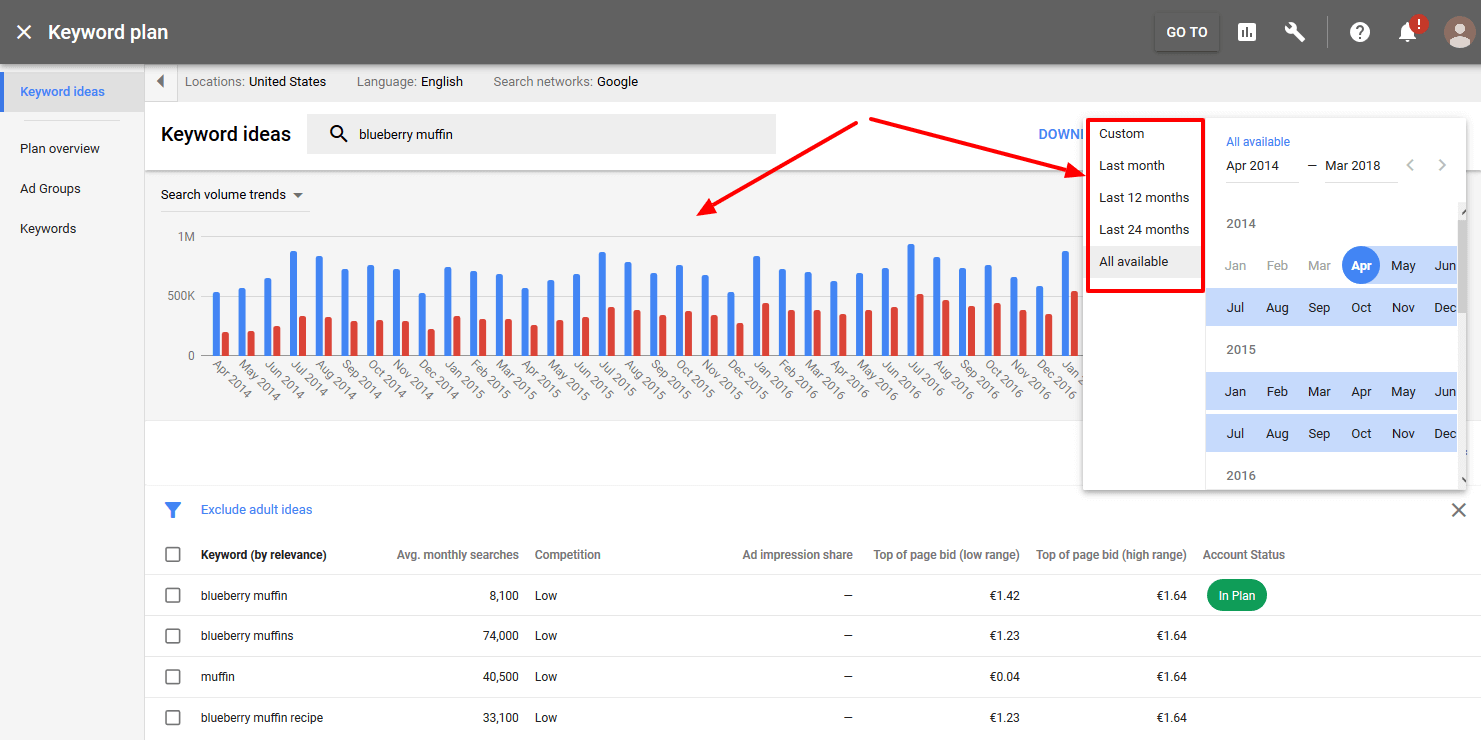Switch to the Plan overview section
The image size is (1481, 740).
pos(59,148)
